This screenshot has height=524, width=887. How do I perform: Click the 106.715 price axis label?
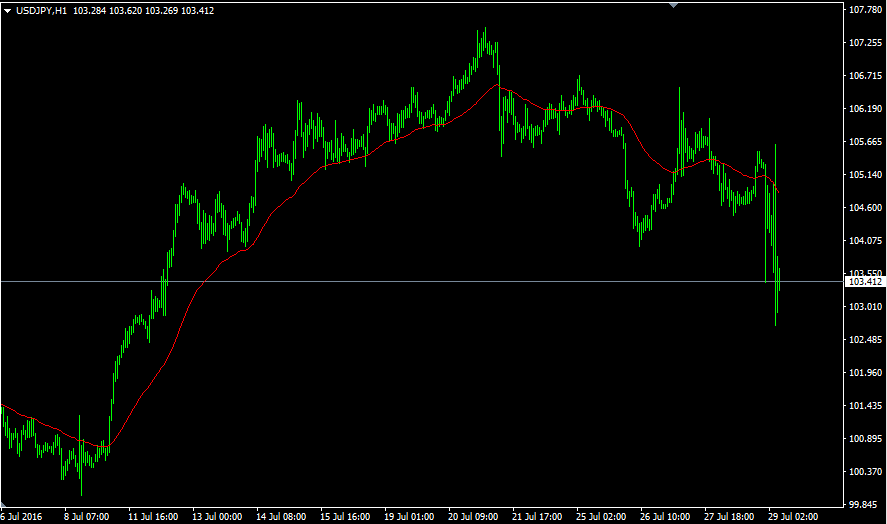[866, 76]
